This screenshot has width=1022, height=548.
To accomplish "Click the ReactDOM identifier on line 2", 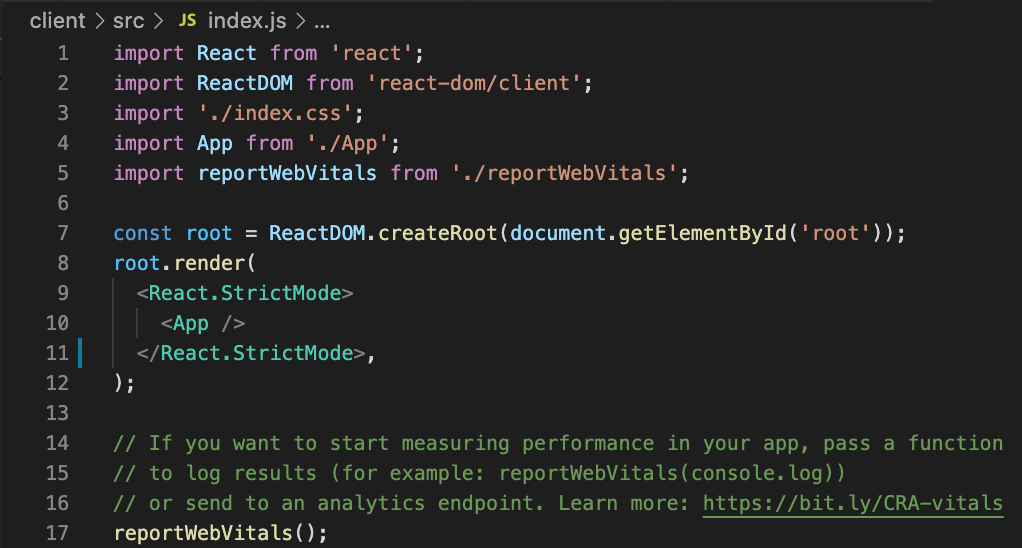I will pyautogui.click(x=244, y=83).
